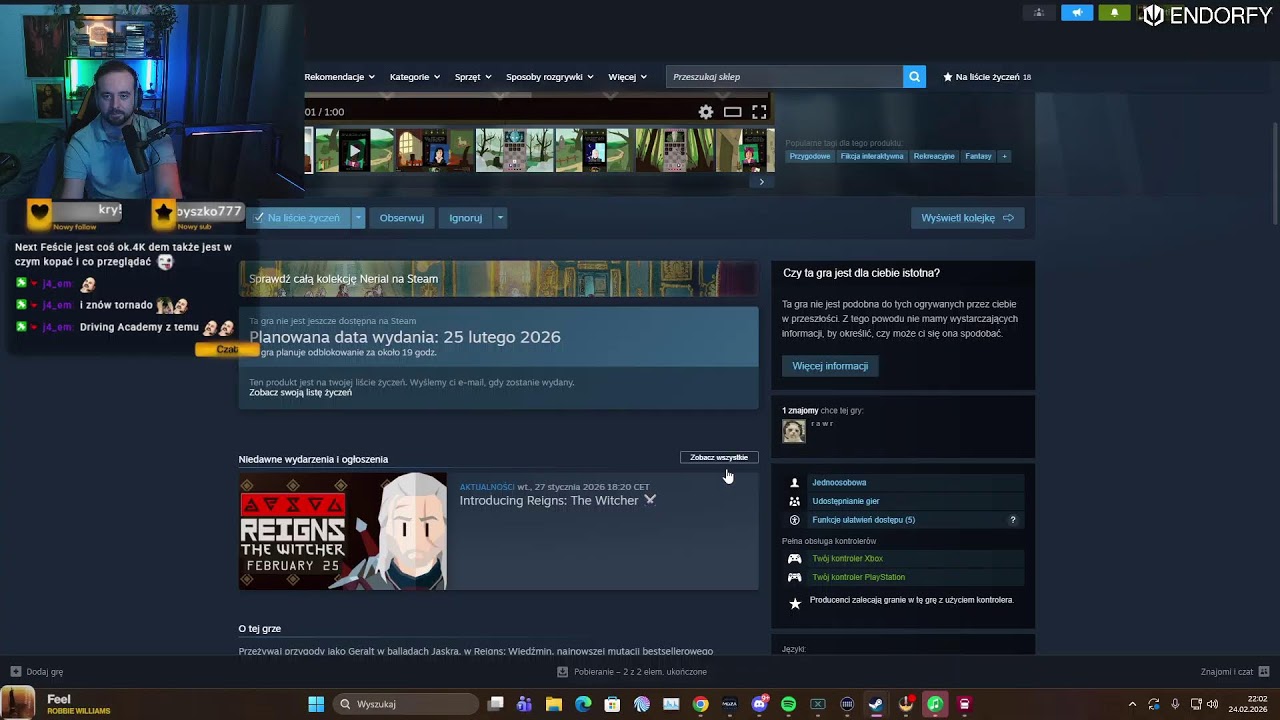Open the MUZA app on the taskbar

[x=730, y=704]
